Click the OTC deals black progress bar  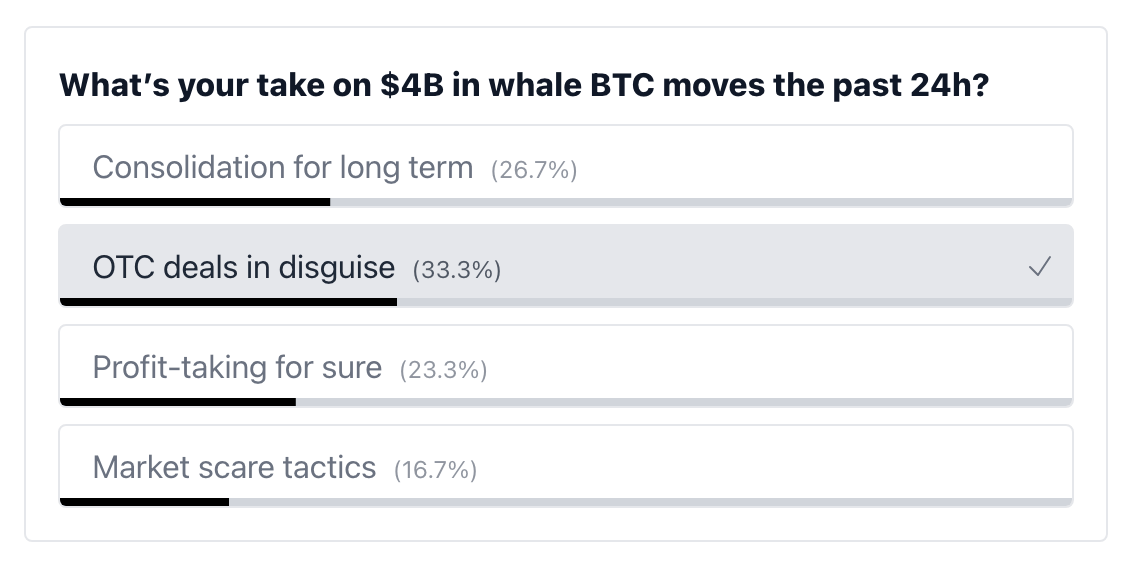[228, 303]
